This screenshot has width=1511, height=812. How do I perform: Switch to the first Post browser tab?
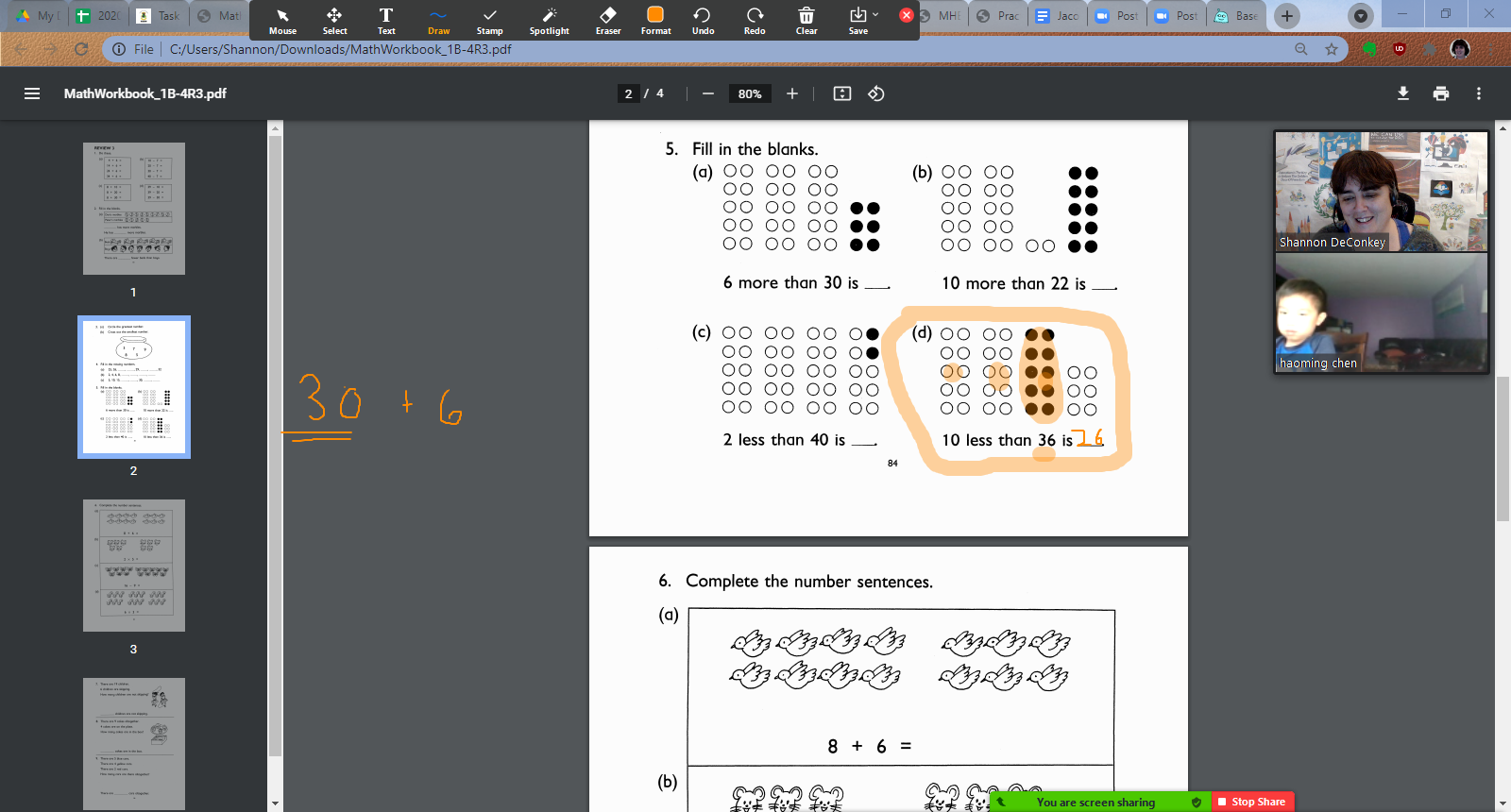1117,16
